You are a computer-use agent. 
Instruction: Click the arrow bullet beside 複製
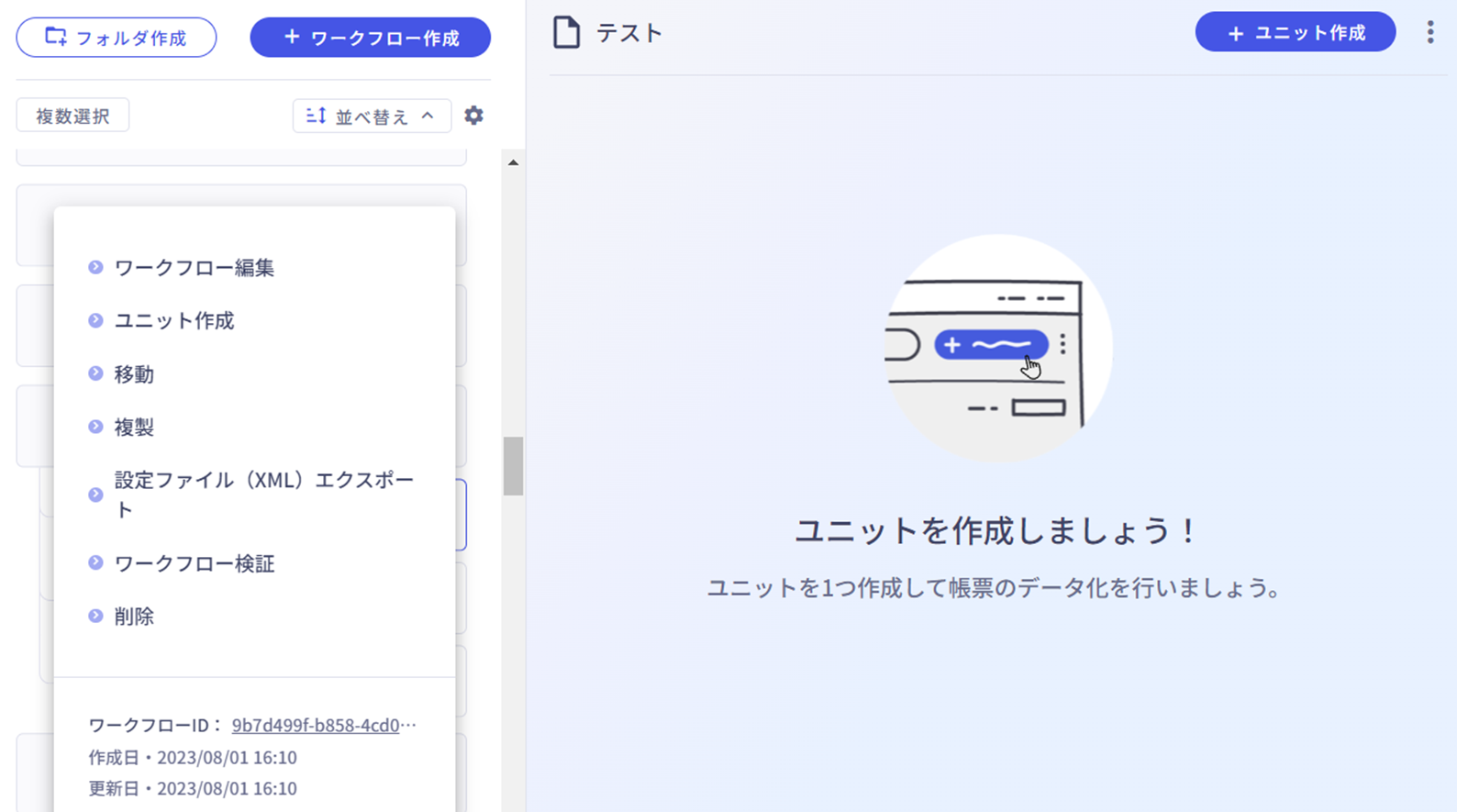tap(95, 427)
